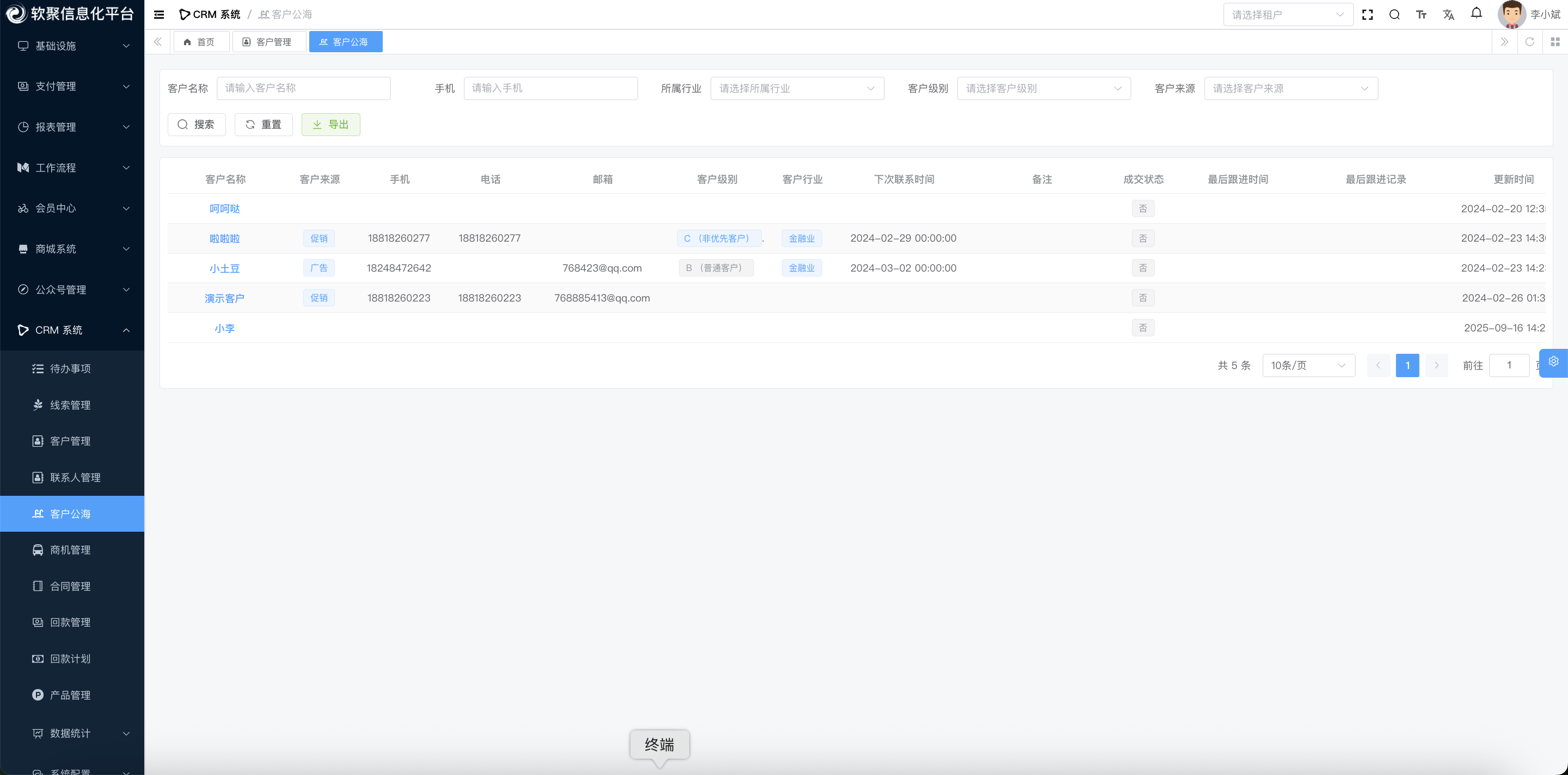This screenshot has height=775, width=1568.
Task: Collapse the CRM 系统 sidebar menu
Action: (72, 330)
